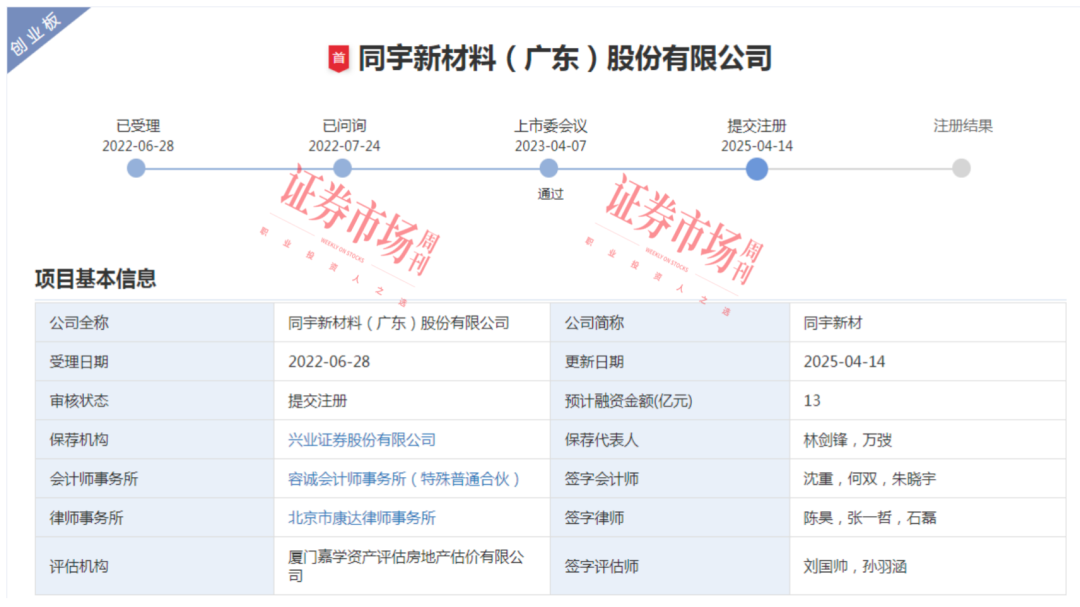Image resolution: width=1080 pixels, height=607 pixels.
Task: Click the 公司简称 value 同宇新材
Action: (833, 322)
